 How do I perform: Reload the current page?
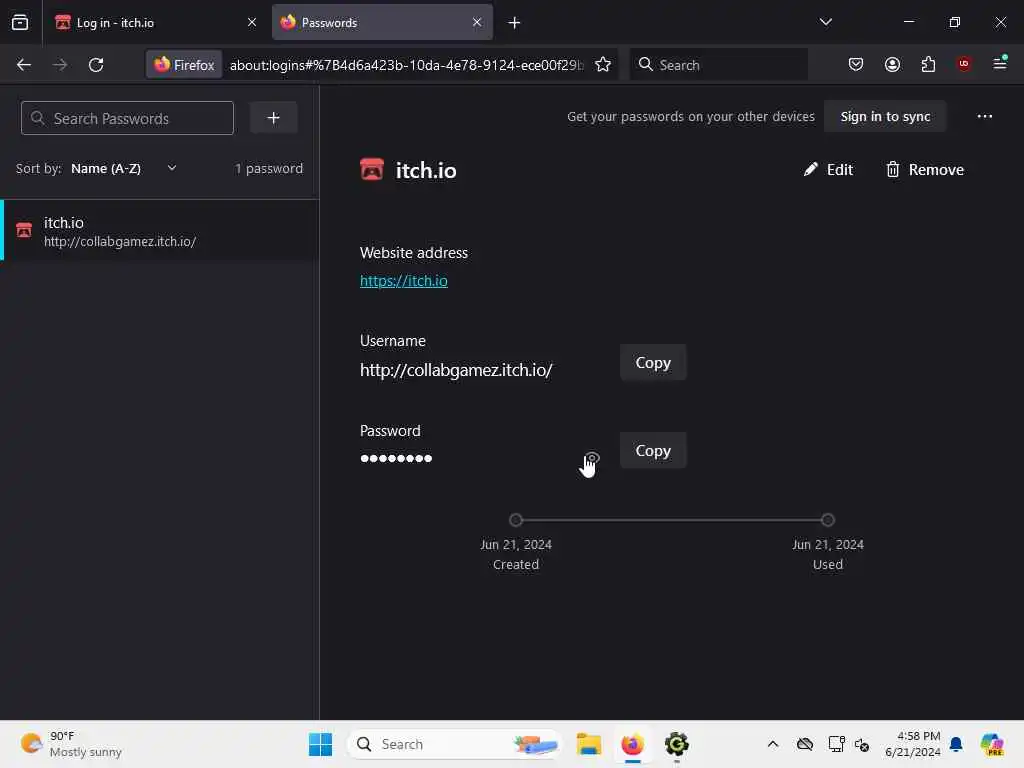pos(96,65)
